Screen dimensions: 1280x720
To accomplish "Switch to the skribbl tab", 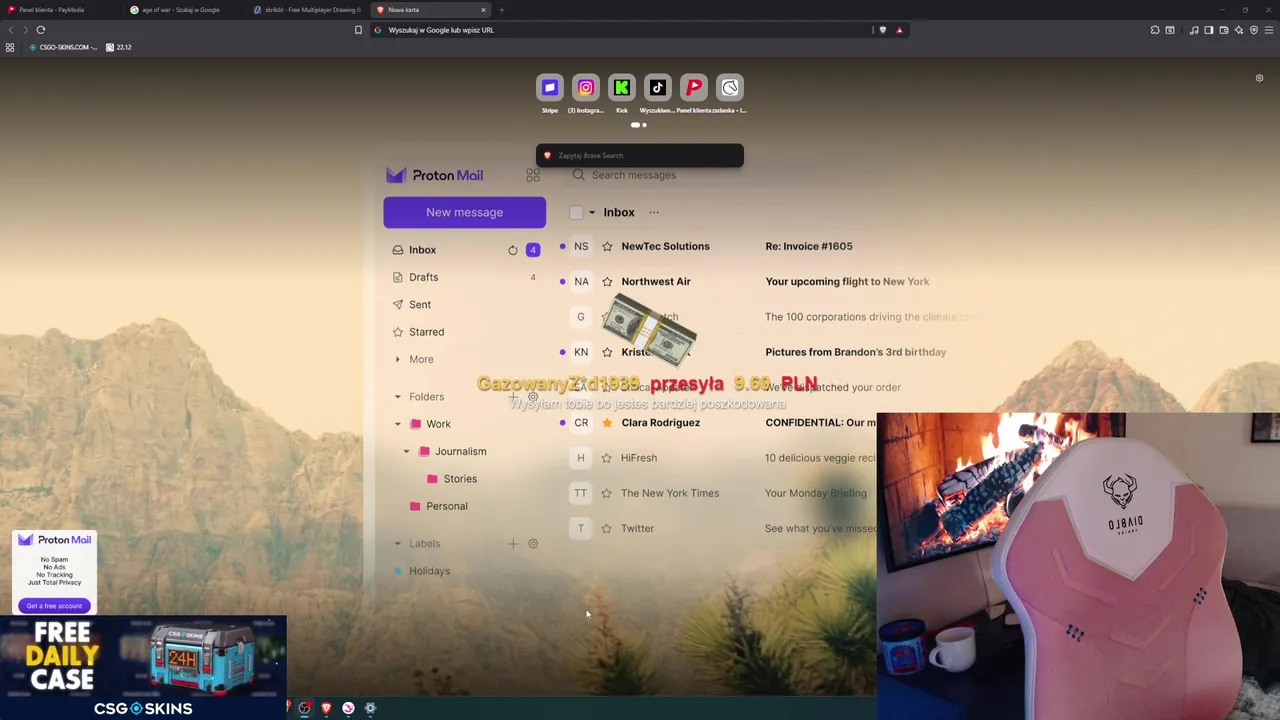I will tap(307, 10).
